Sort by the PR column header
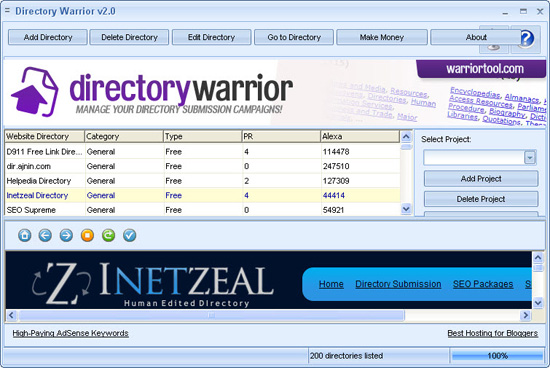 [281, 136]
